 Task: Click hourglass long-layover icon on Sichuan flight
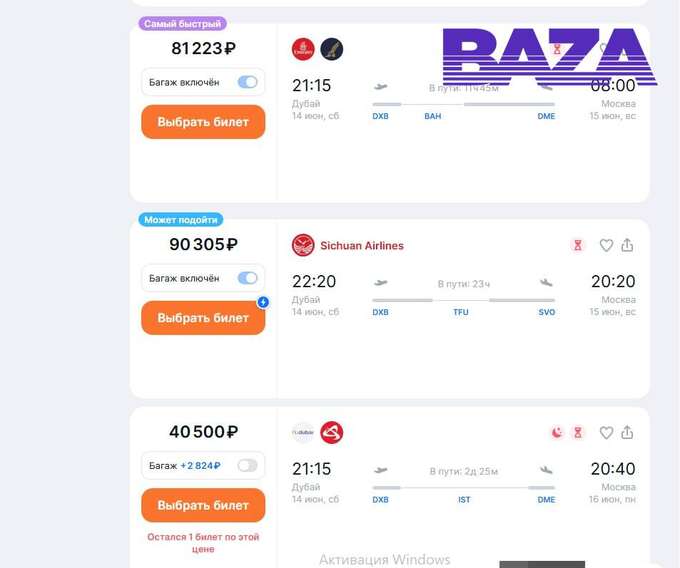click(x=578, y=245)
